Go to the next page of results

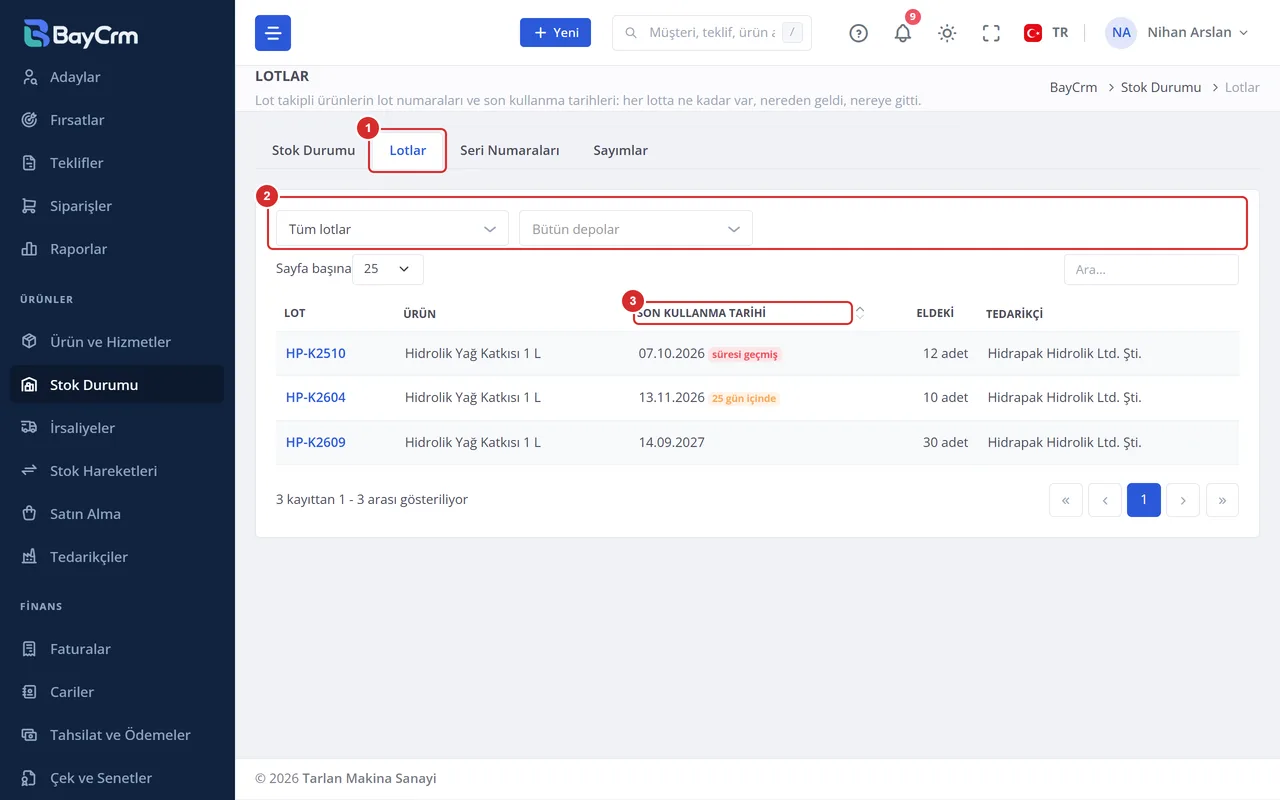coord(1183,500)
